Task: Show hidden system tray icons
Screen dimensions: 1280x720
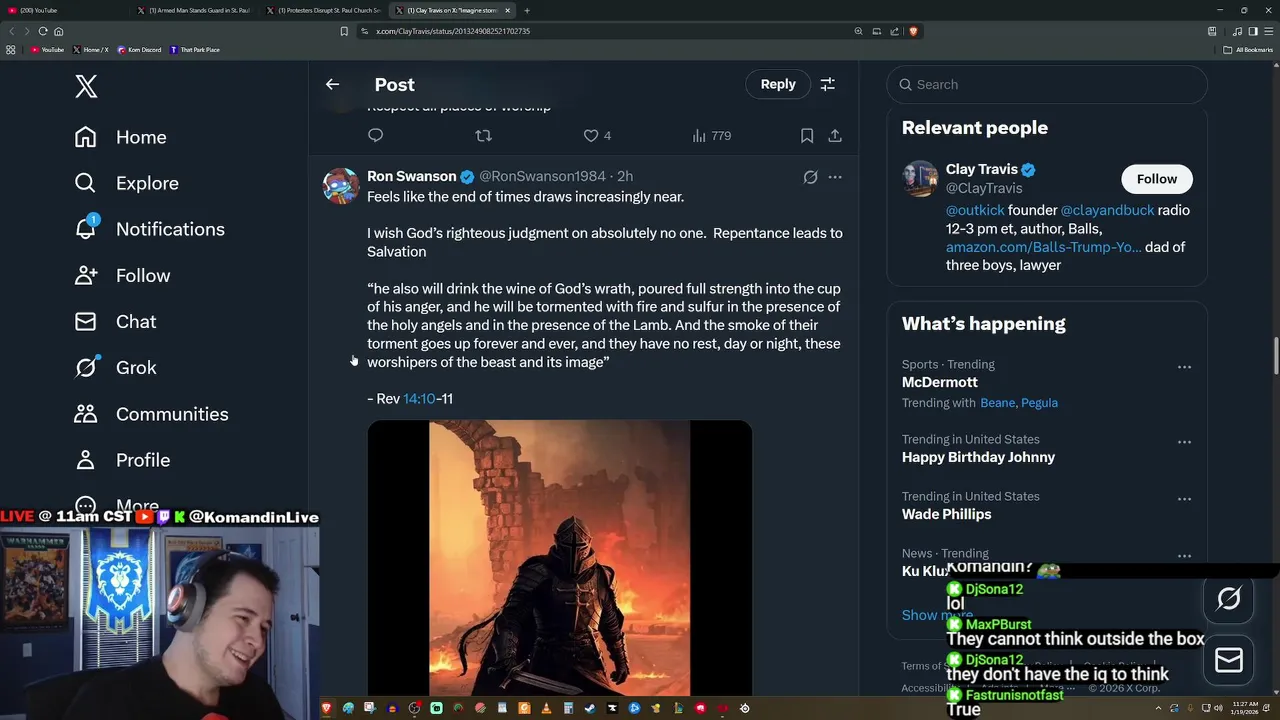Action: pyautogui.click(x=1159, y=708)
